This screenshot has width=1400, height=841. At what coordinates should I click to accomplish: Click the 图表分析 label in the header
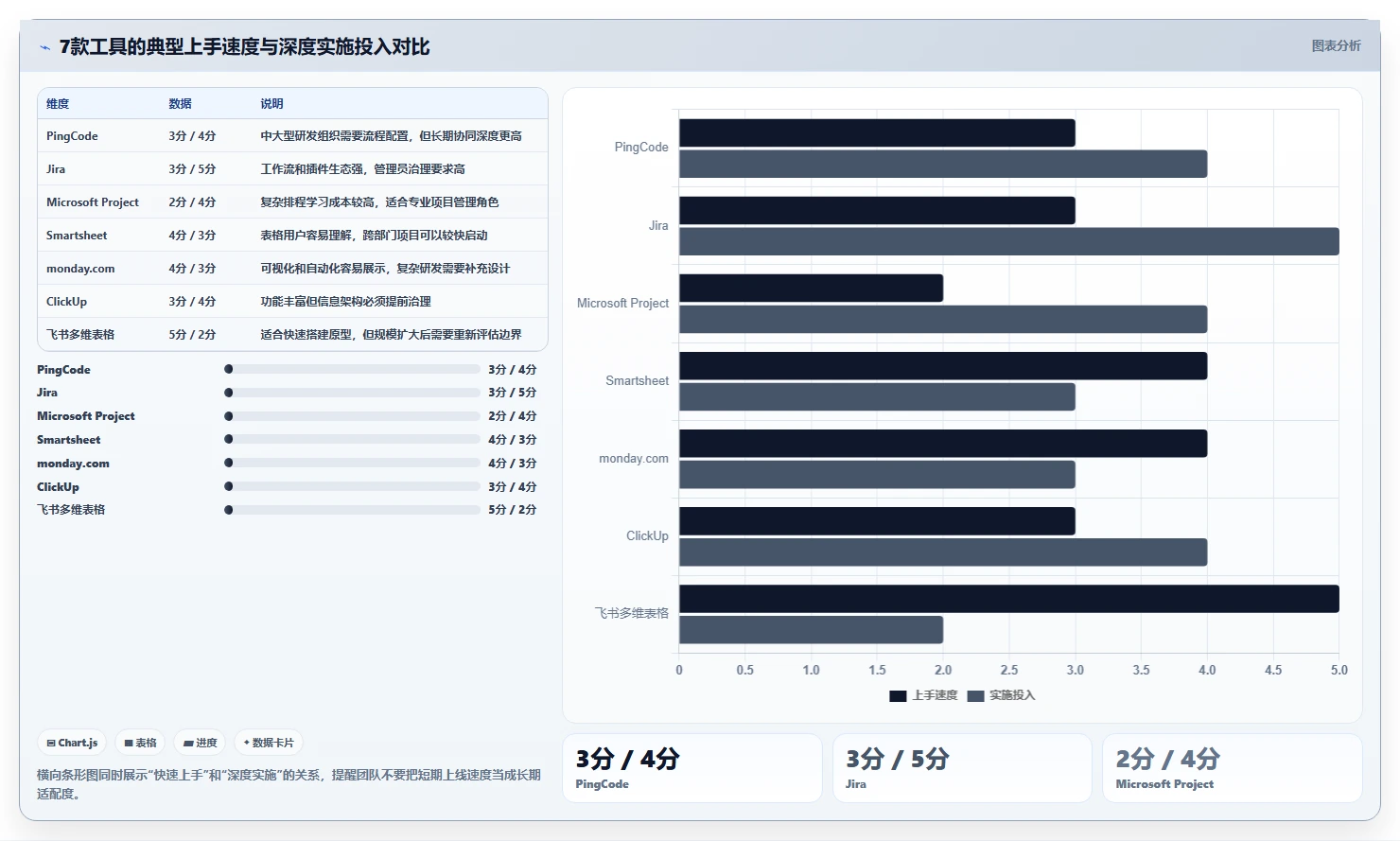[1336, 45]
